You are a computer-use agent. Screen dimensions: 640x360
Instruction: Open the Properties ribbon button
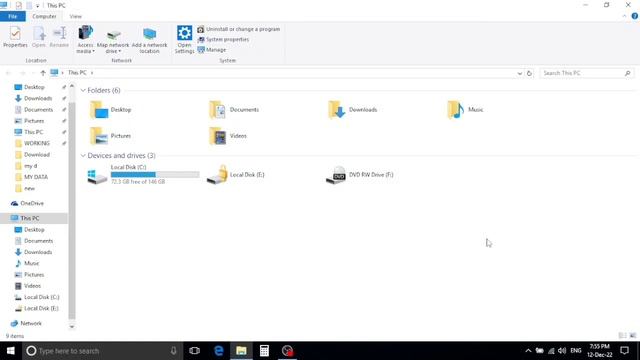pyautogui.click(x=15, y=37)
